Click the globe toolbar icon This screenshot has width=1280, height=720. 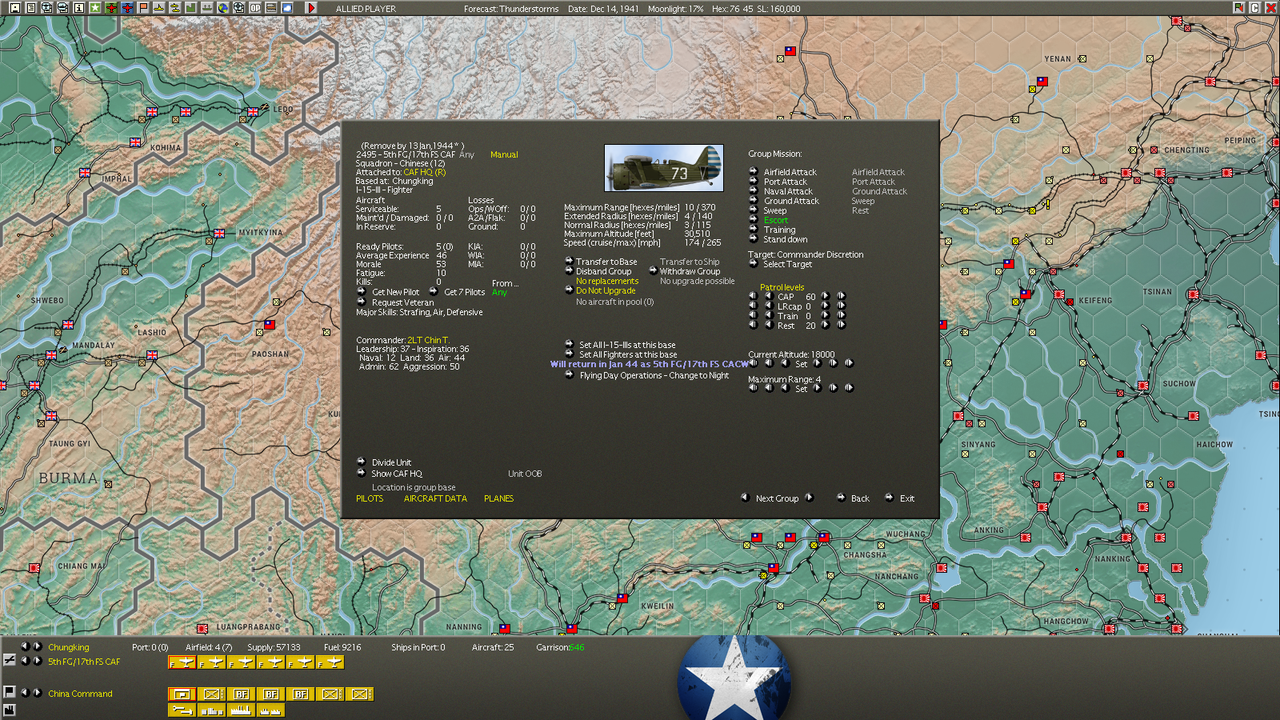click(x=223, y=8)
